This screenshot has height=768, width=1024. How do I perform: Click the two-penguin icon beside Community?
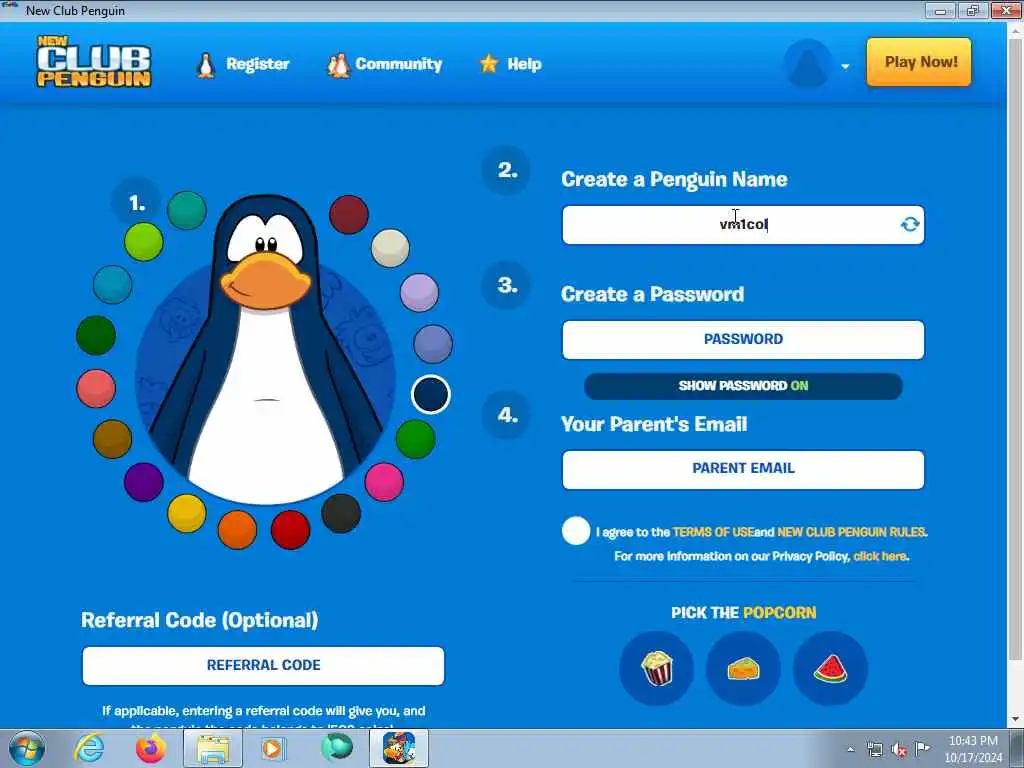pyautogui.click(x=338, y=65)
